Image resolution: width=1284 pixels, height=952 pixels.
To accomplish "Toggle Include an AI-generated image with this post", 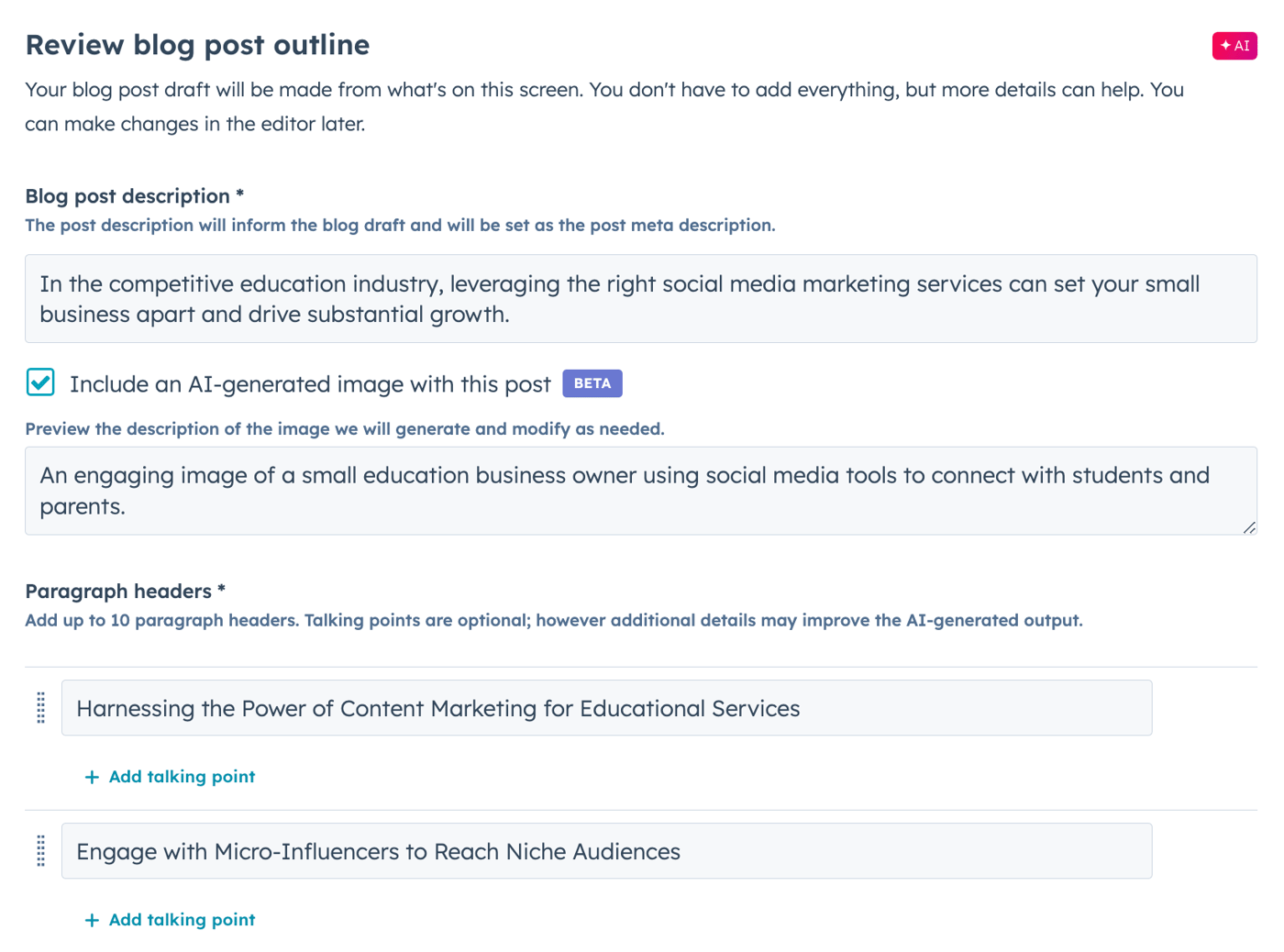I will (40, 383).
